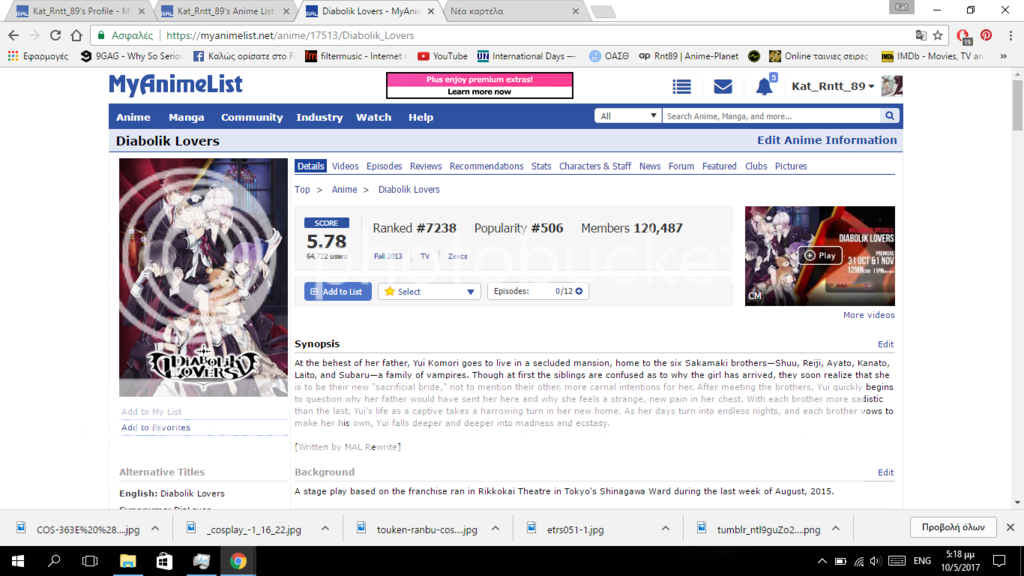Expand options for touken-ranbu-cos download
Image resolution: width=1024 pixels, height=576 pixels.
pos(495,529)
